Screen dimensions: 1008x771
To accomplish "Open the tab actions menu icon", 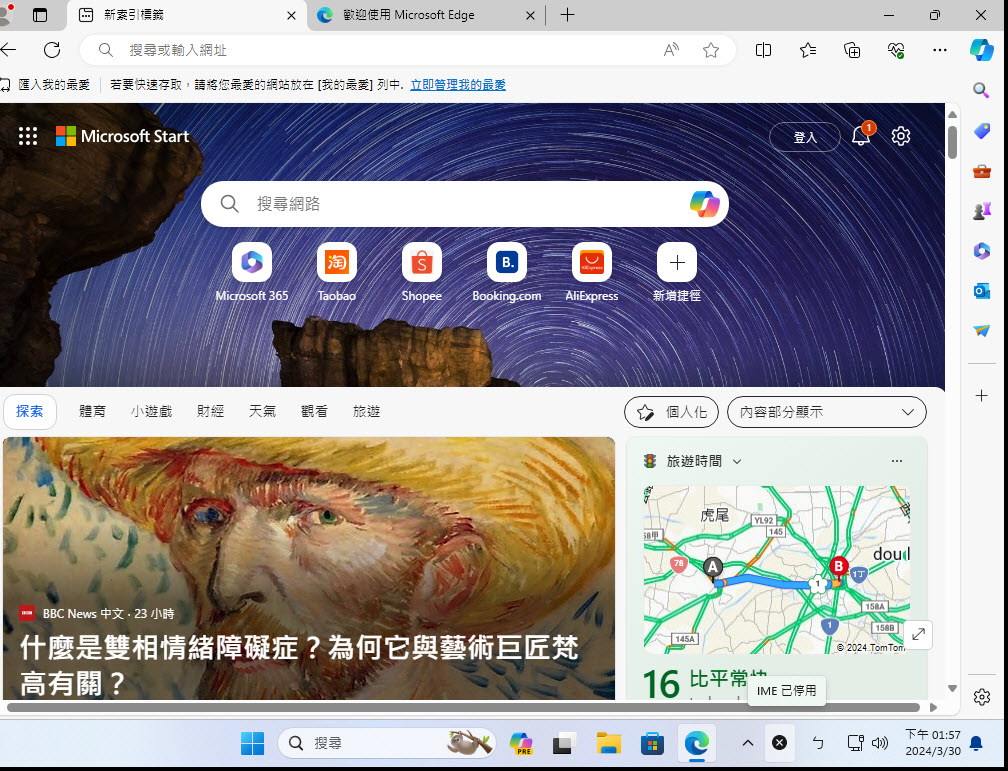I will coord(40,15).
